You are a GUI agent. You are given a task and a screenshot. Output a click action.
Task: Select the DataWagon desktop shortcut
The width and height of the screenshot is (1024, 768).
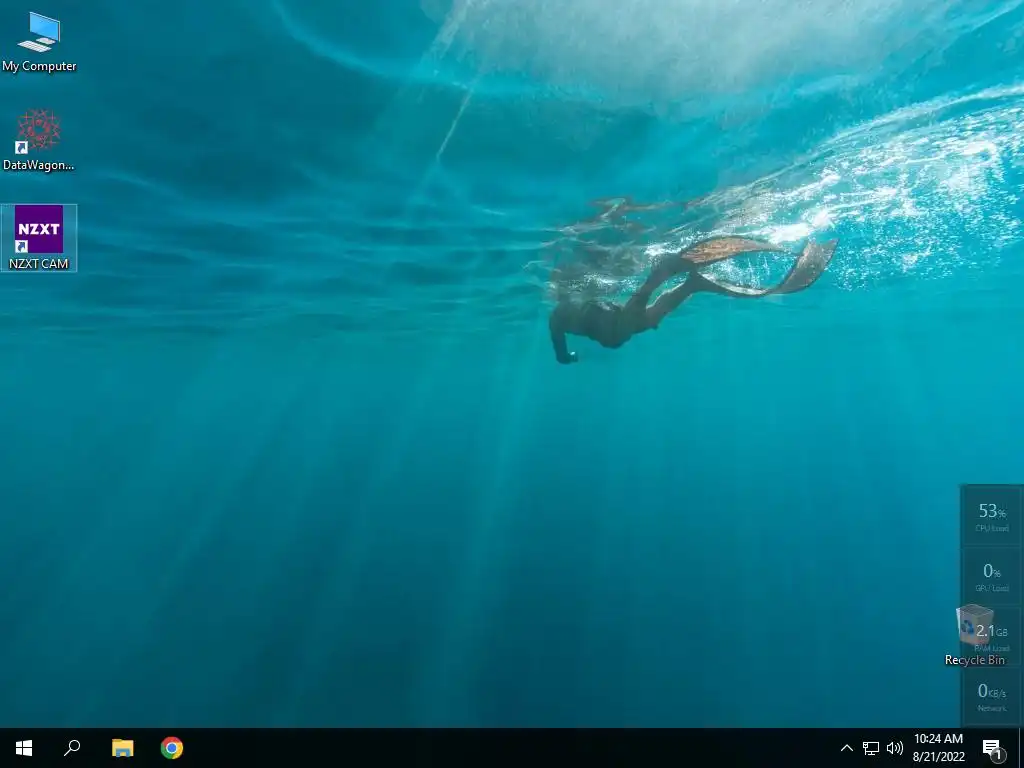39,140
